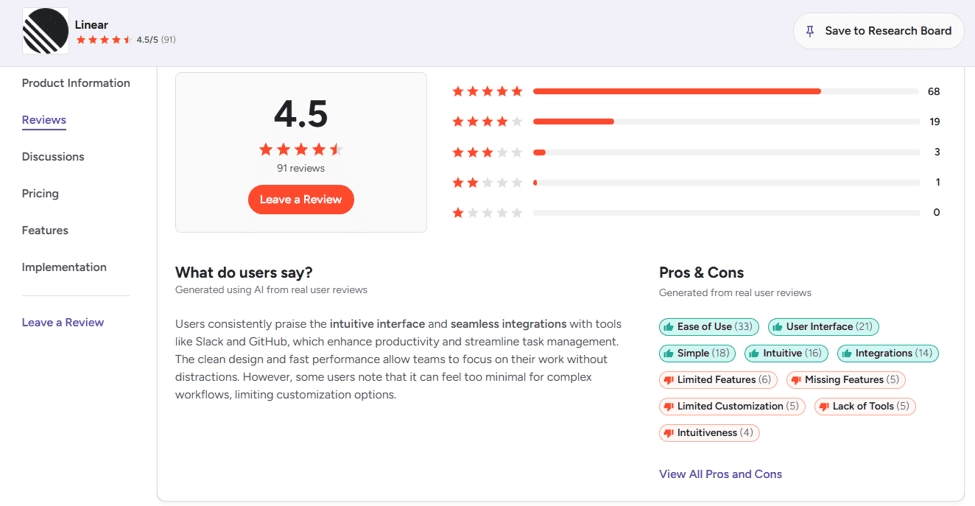Open the Implementation section
975x506 pixels.
pyautogui.click(x=64, y=267)
